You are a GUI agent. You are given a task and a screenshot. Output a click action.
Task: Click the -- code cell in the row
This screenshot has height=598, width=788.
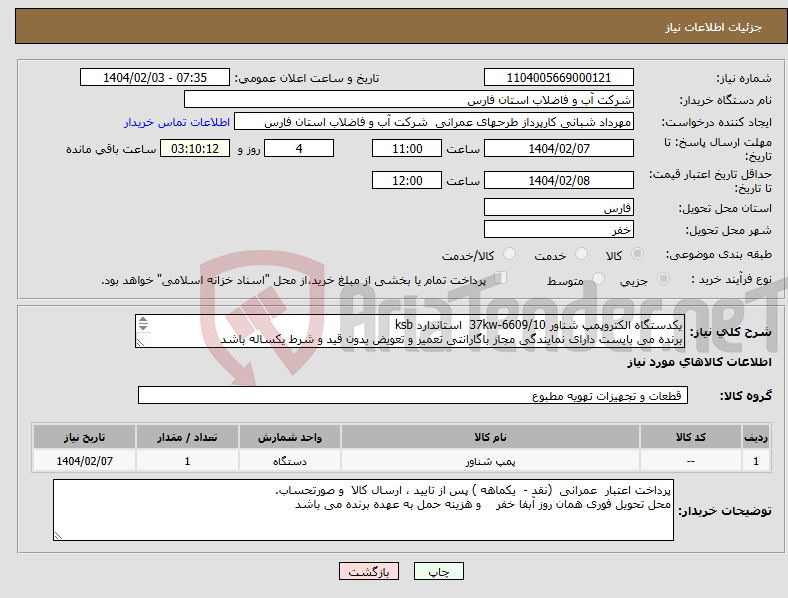pyautogui.click(x=691, y=461)
